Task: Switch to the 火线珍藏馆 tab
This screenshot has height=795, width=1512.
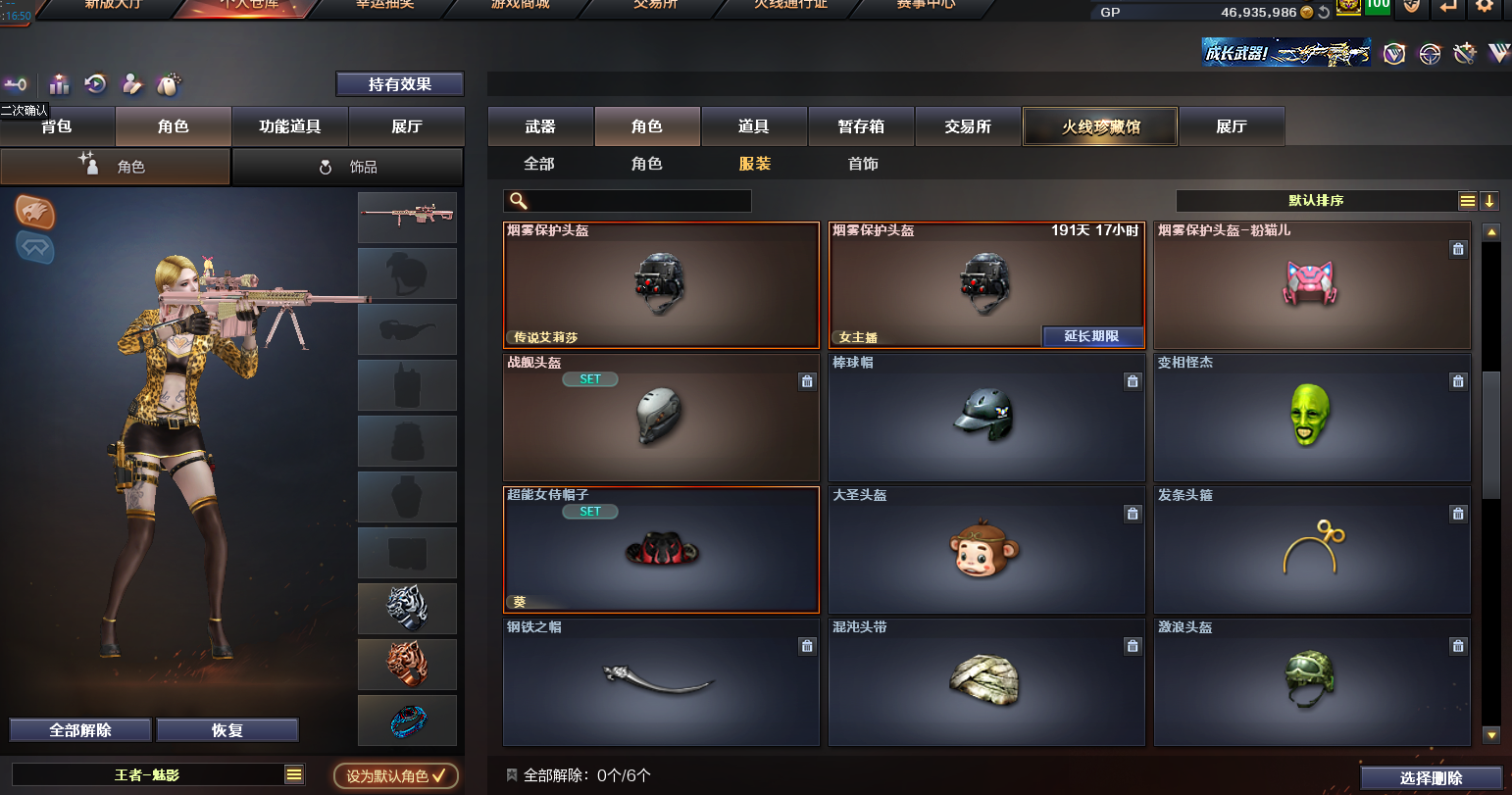Action: point(1100,126)
